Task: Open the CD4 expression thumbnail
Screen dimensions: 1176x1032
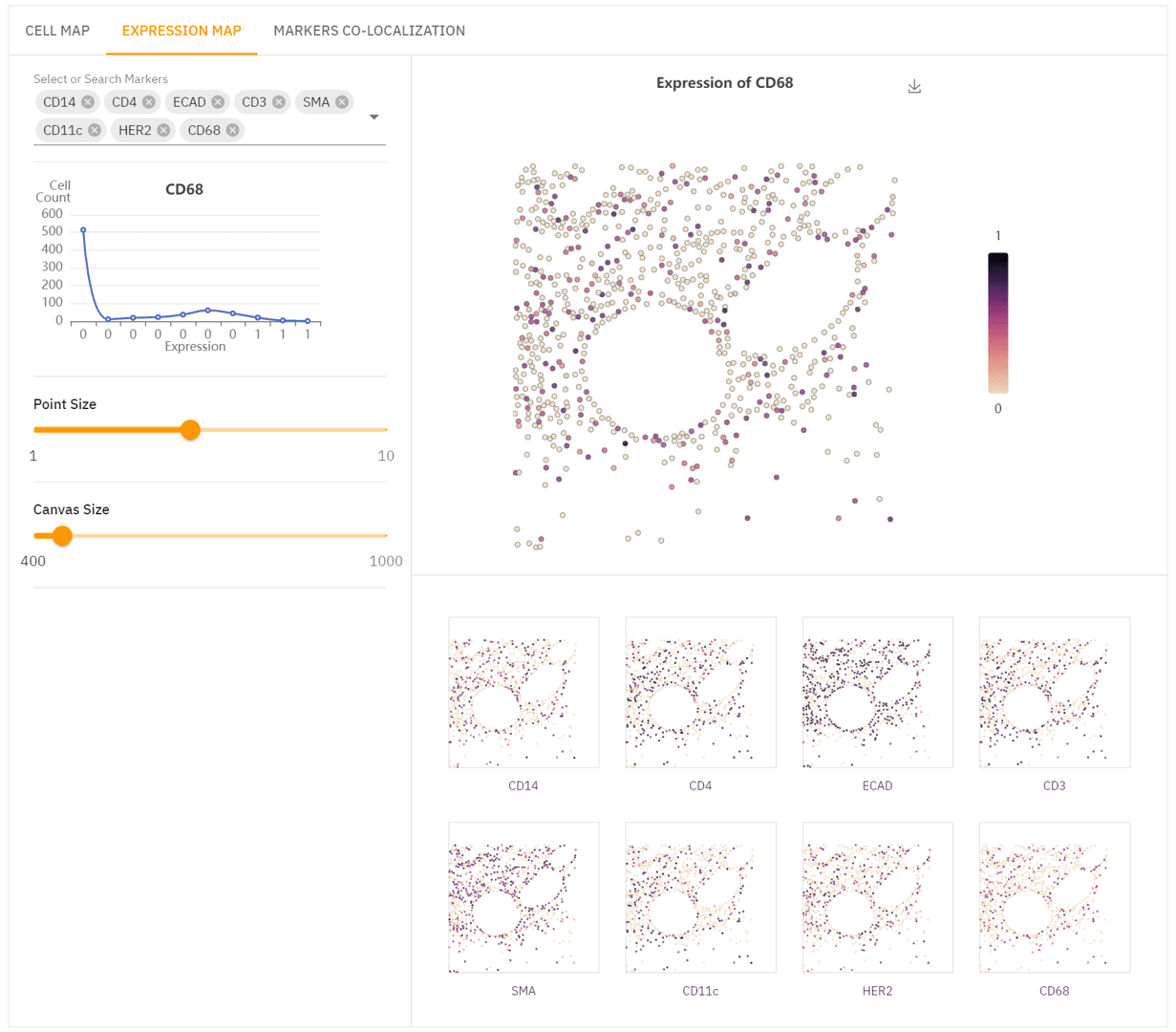Action: coord(700,692)
